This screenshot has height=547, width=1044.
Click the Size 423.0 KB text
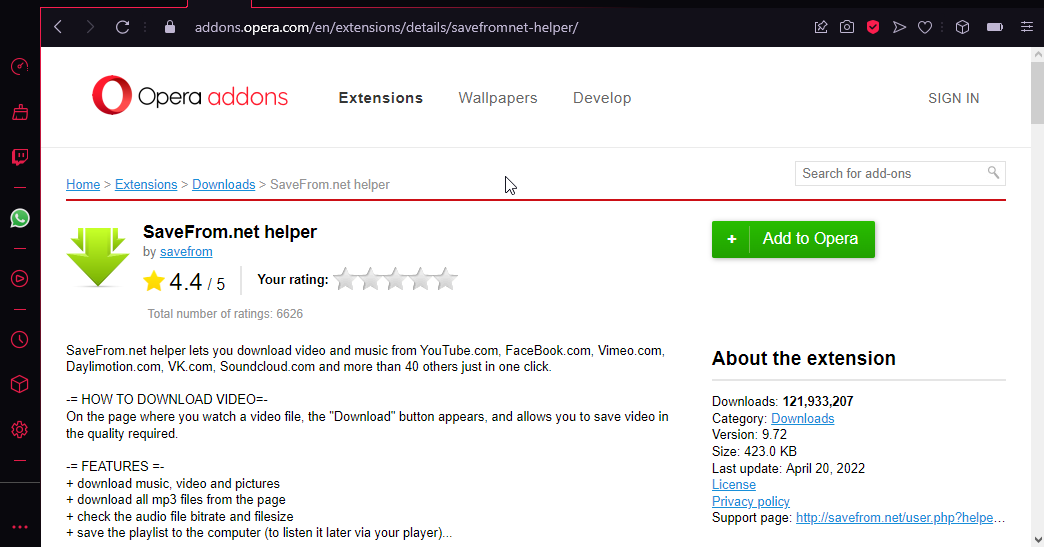pos(754,451)
